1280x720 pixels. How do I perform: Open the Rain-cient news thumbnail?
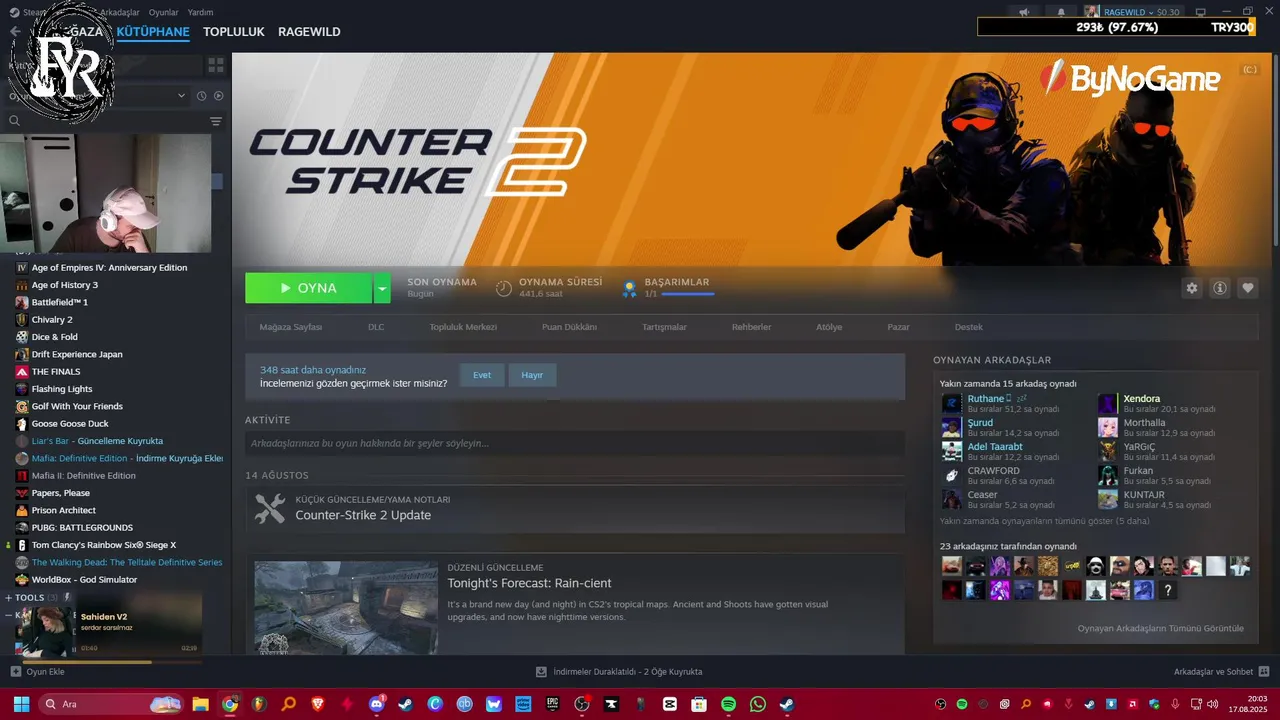[346, 607]
